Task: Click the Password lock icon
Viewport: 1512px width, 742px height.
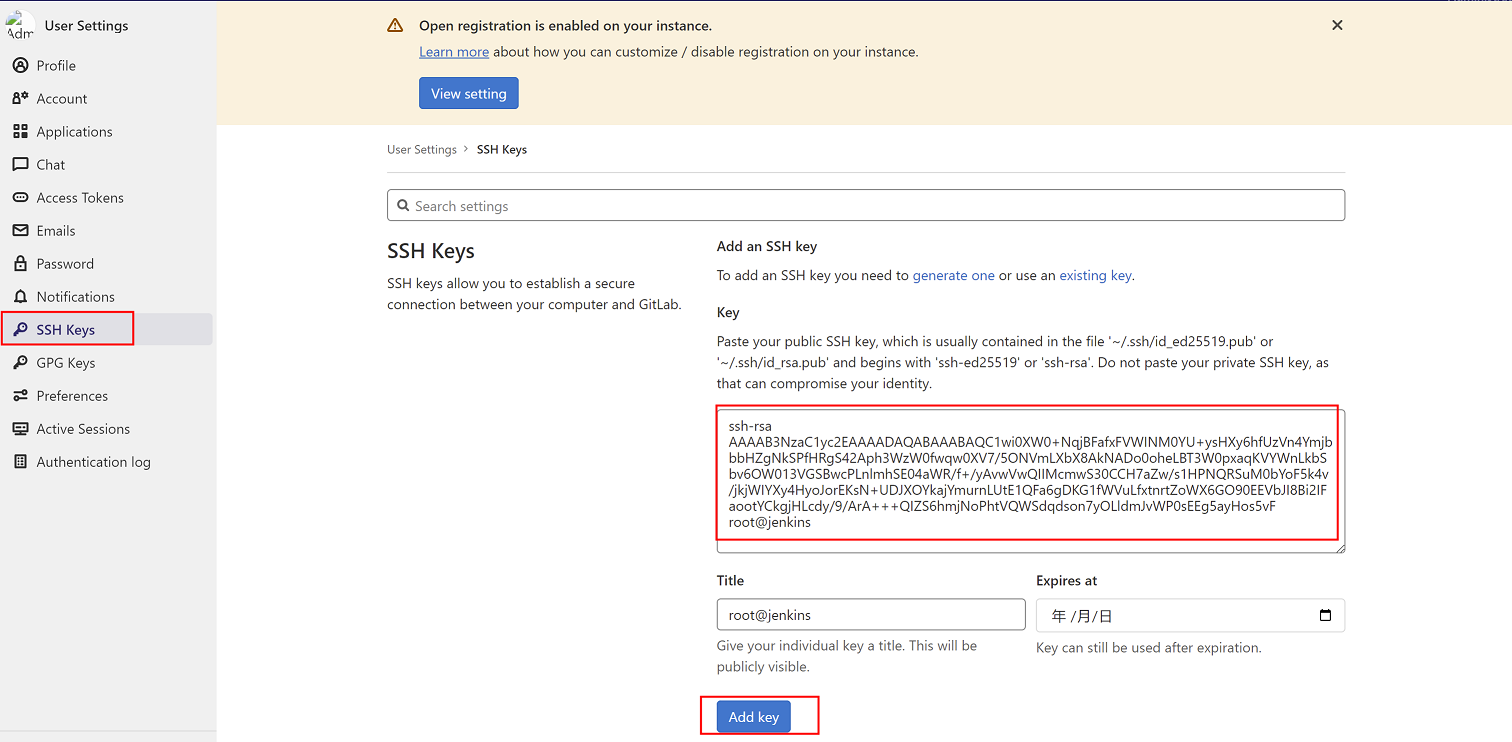Action: [x=20, y=264]
